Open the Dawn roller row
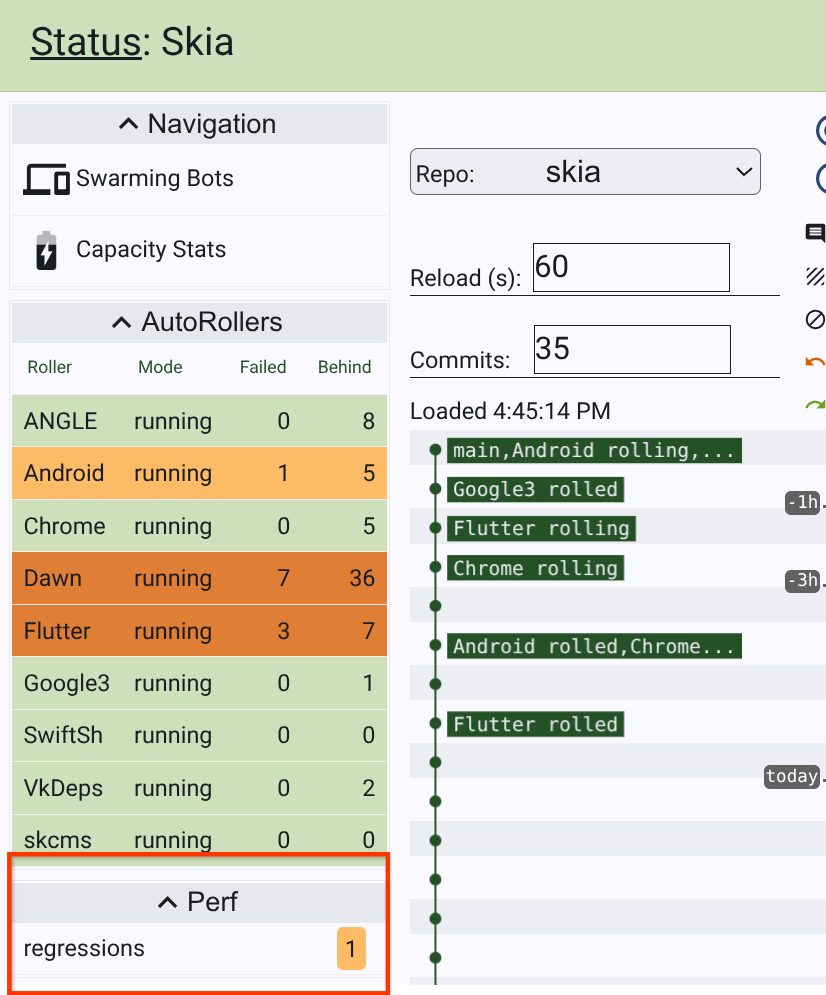 [x=199, y=578]
